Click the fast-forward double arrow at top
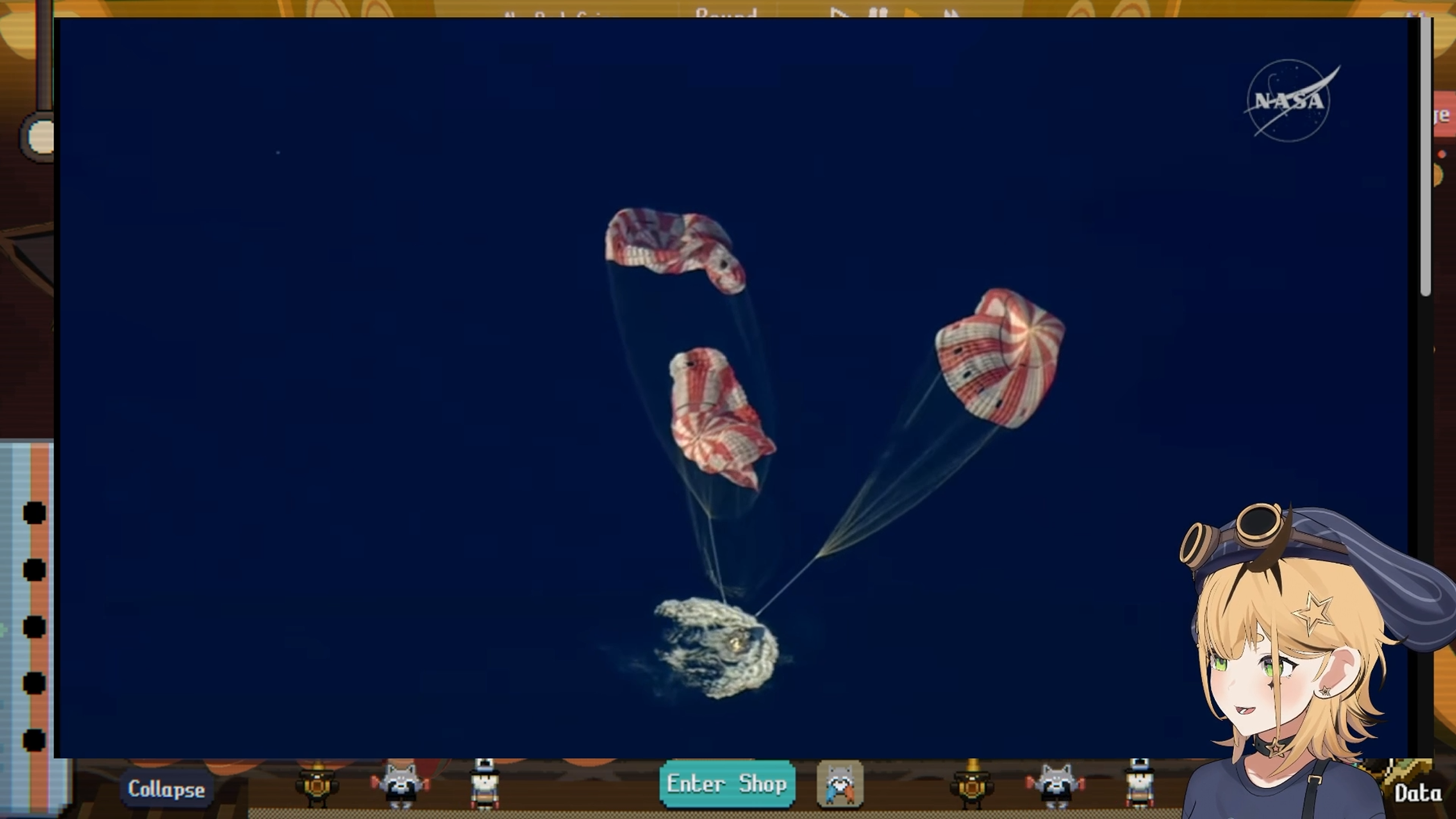This screenshot has height=819, width=1456. click(952, 14)
